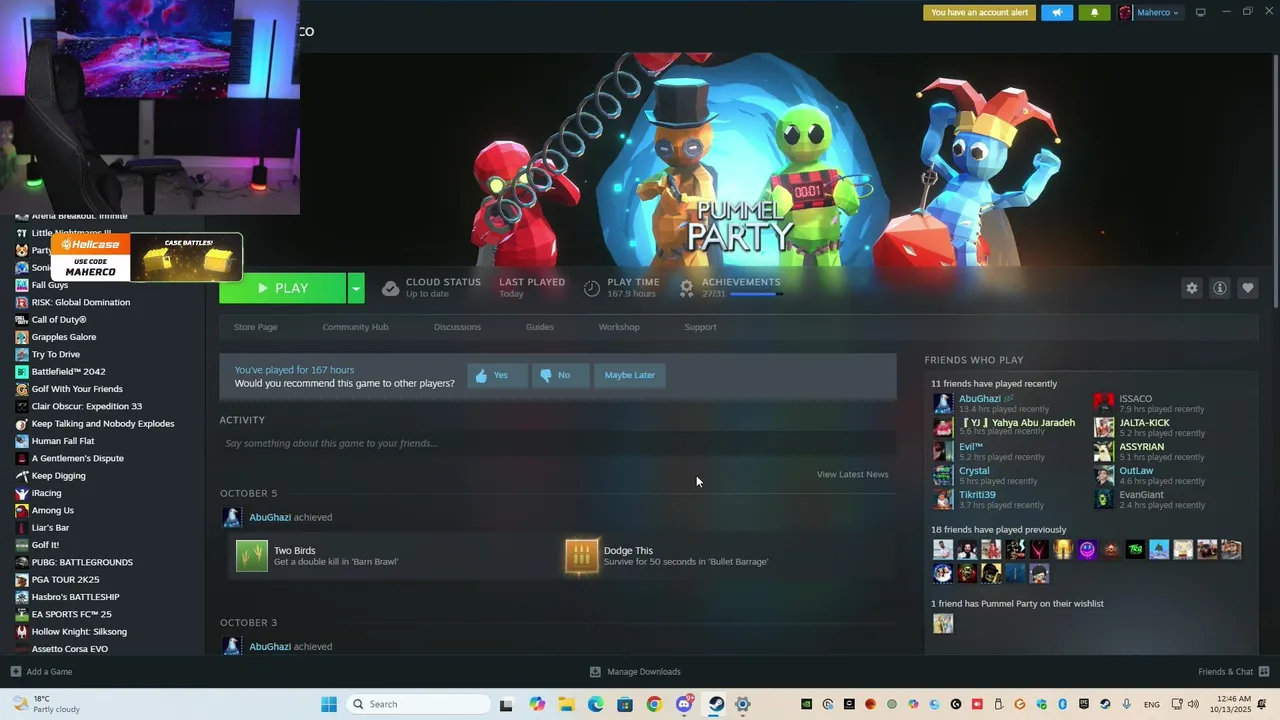Open volume control in system tray
This screenshot has height=720, width=1280.
(1193, 704)
